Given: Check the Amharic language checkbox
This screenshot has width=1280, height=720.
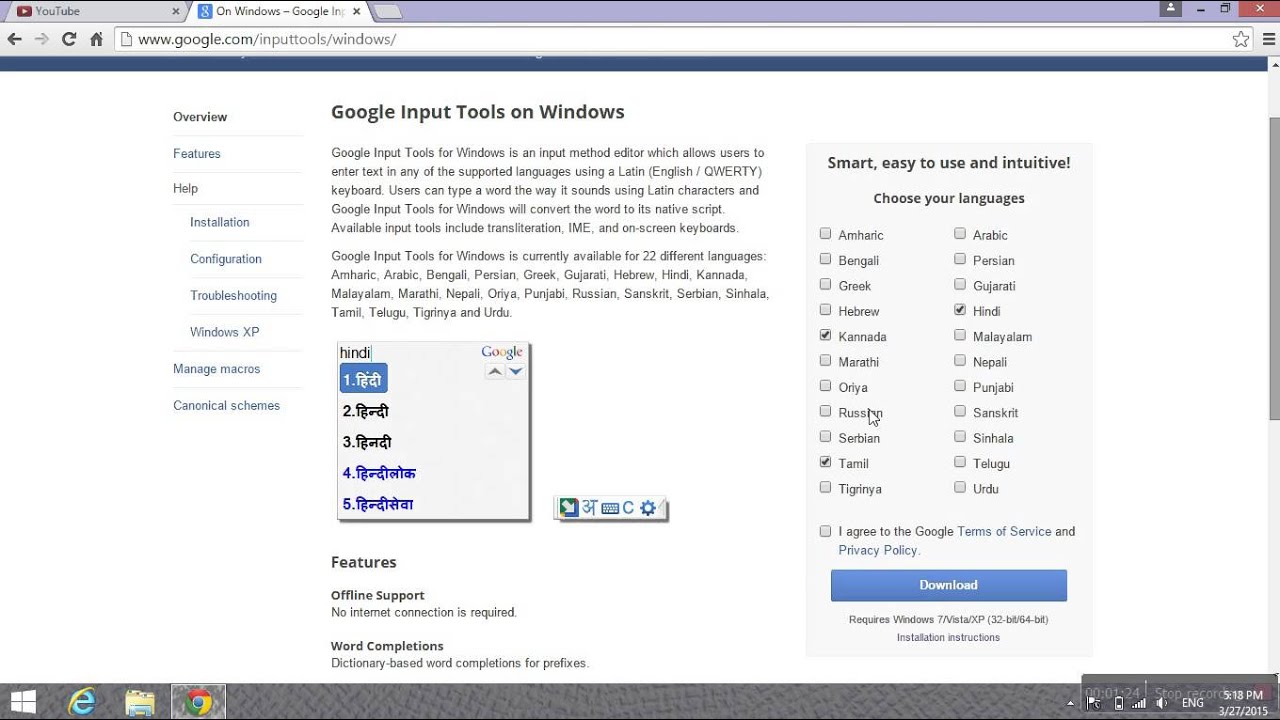Looking at the screenshot, I should (825, 234).
